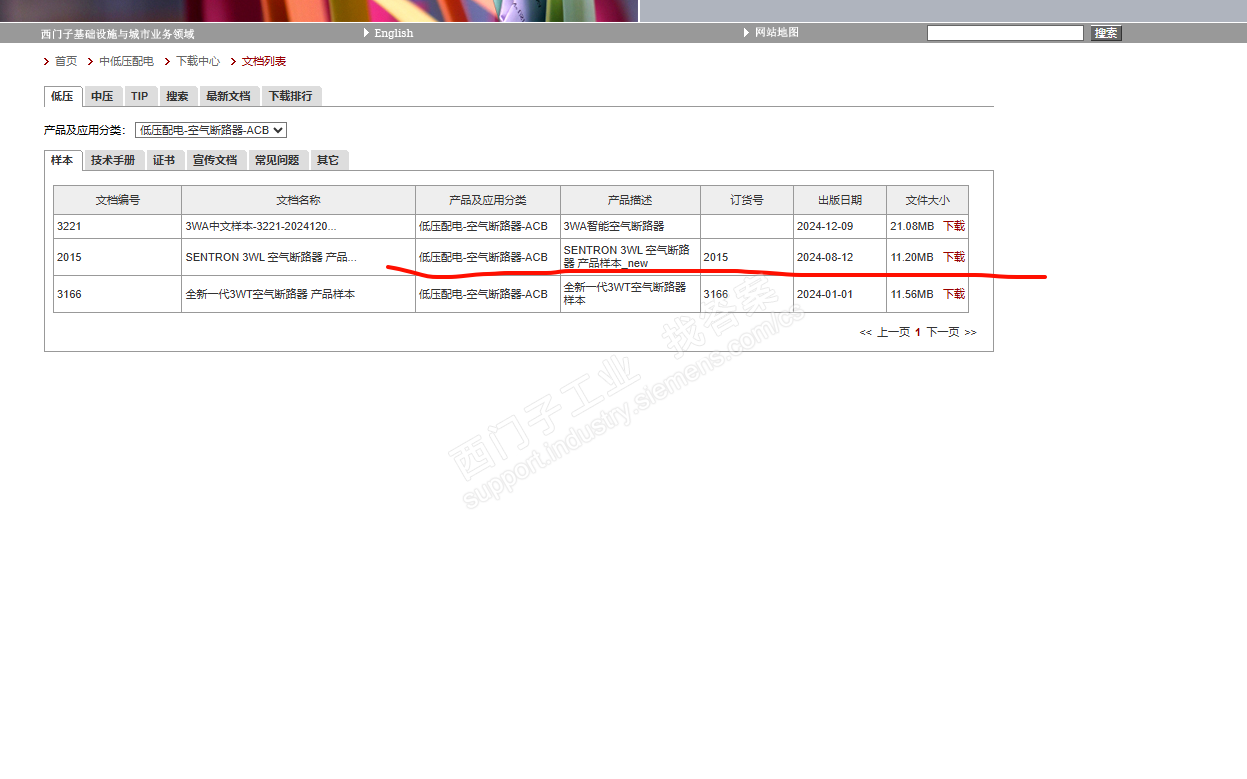1247x779 pixels.
Task: Click document number 3221 cell
Action: 118,226
